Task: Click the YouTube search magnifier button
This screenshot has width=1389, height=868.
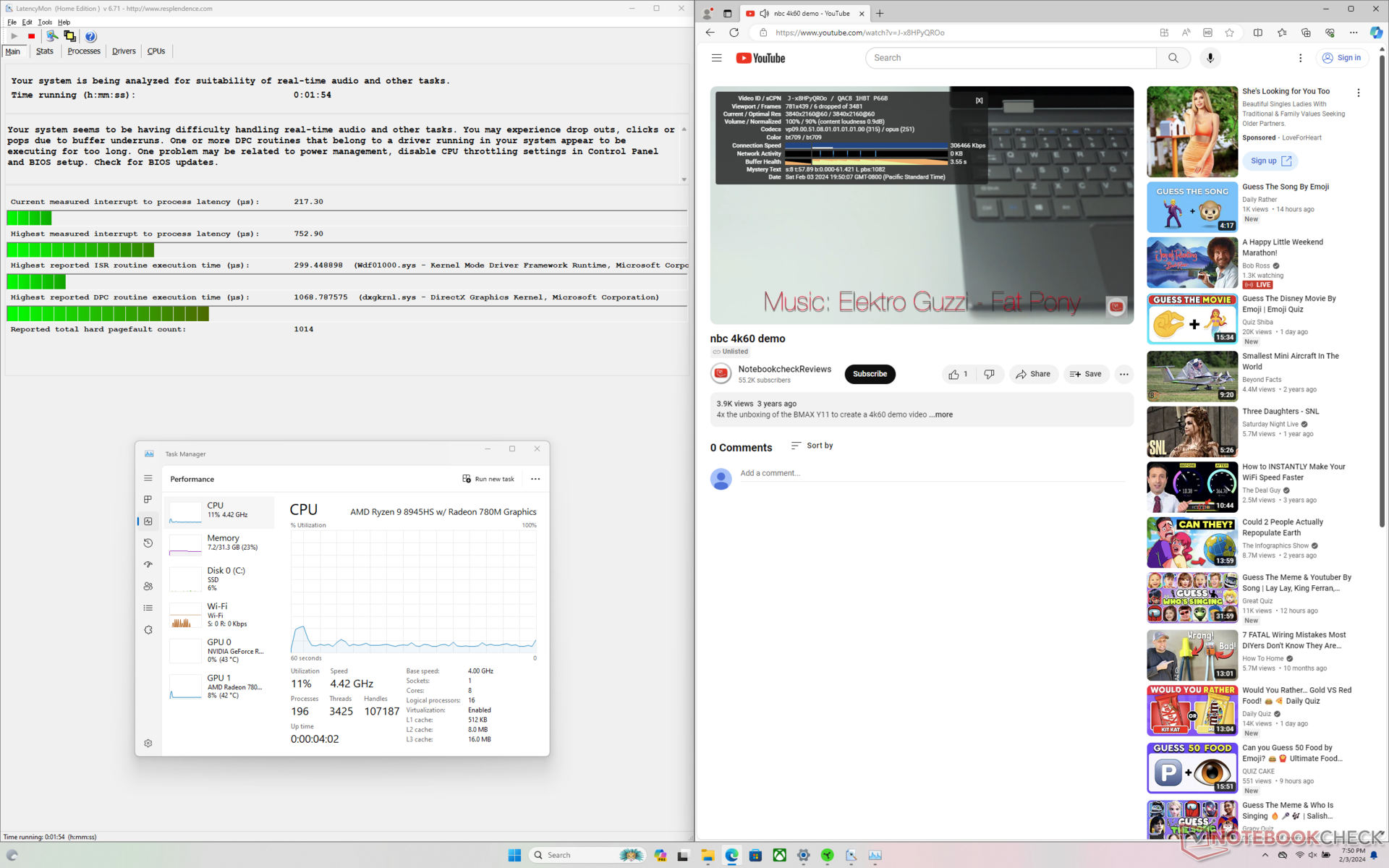Action: click(1173, 58)
